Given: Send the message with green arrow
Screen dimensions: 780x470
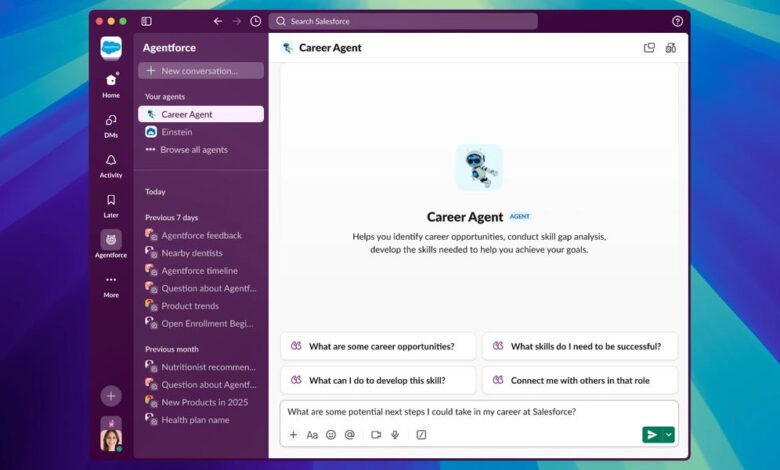Looking at the screenshot, I should tap(652, 435).
